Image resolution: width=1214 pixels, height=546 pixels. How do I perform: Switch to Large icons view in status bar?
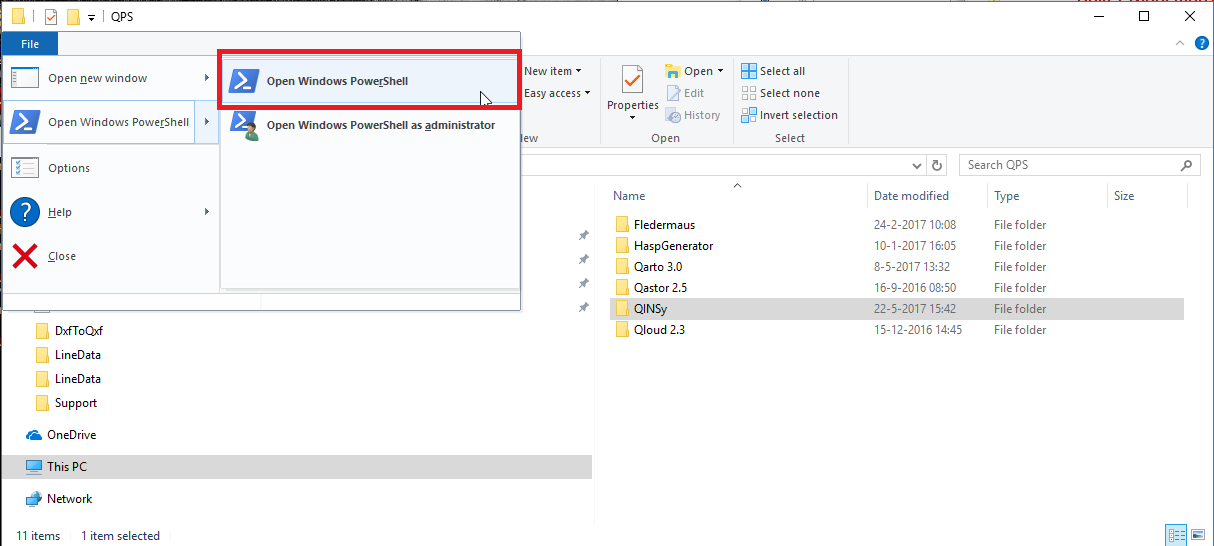1197,536
